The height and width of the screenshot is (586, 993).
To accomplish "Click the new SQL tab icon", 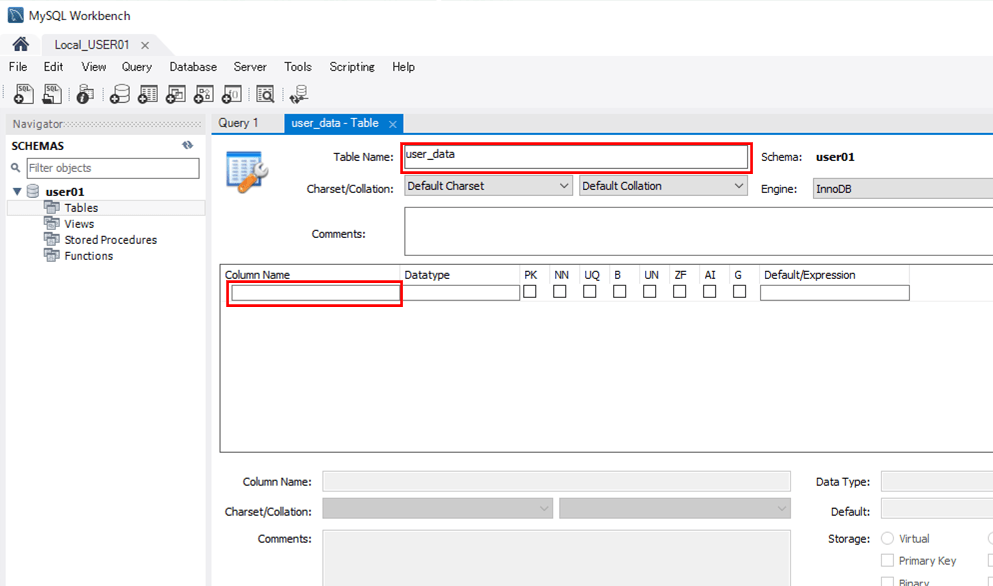I will pos(24,94).
